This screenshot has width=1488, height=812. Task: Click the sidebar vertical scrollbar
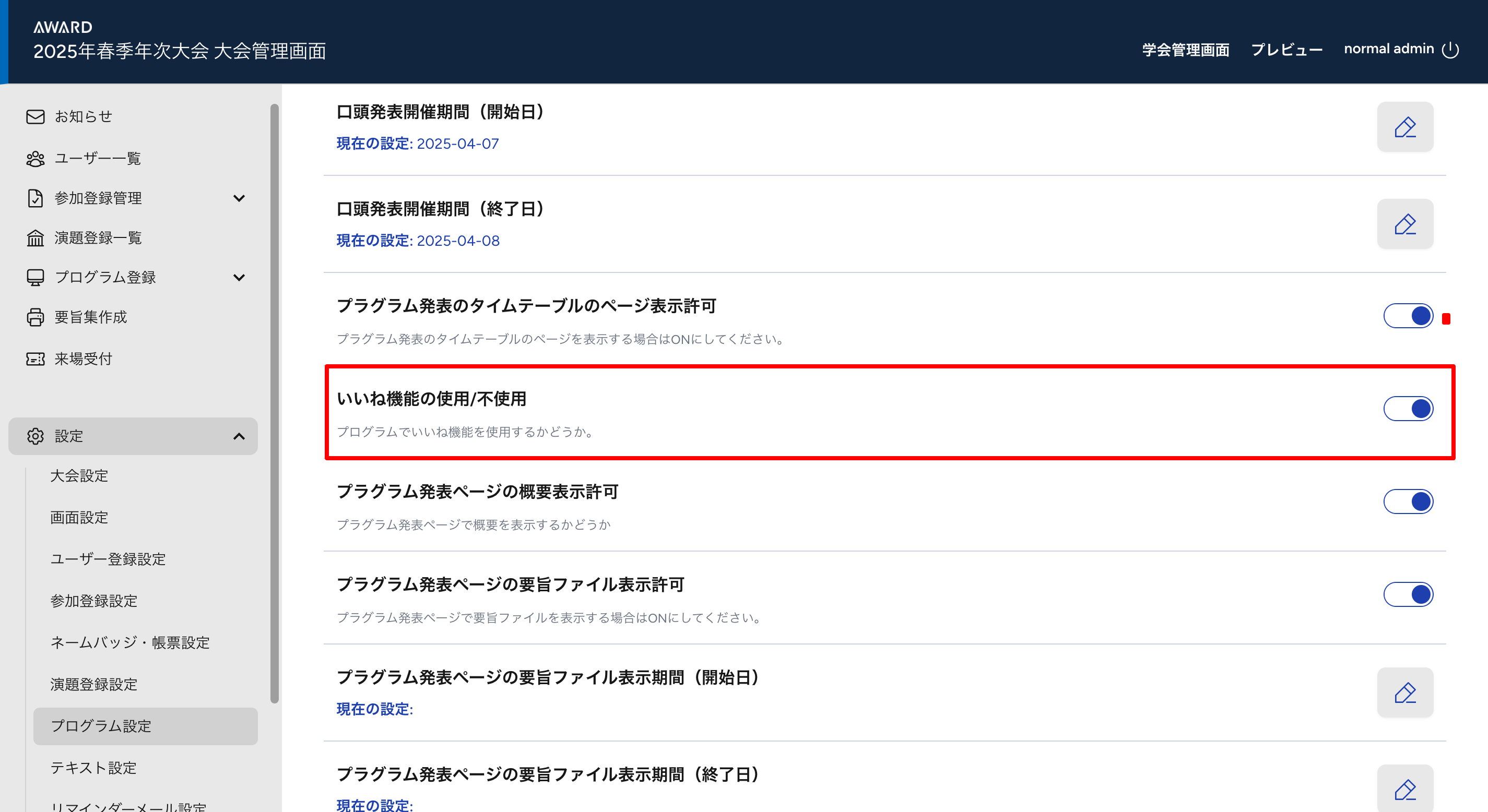(x=275, y=404)
